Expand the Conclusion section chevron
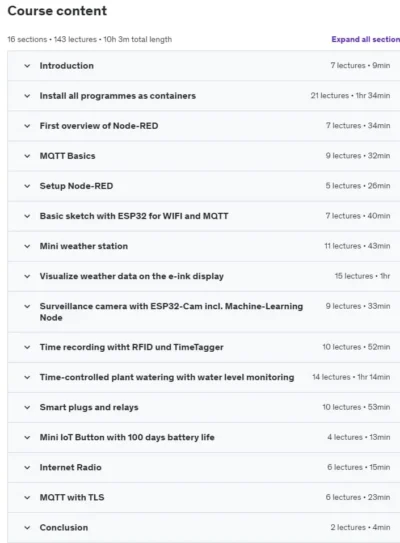Viewport: 400px width, 543px height. point(27,528)
